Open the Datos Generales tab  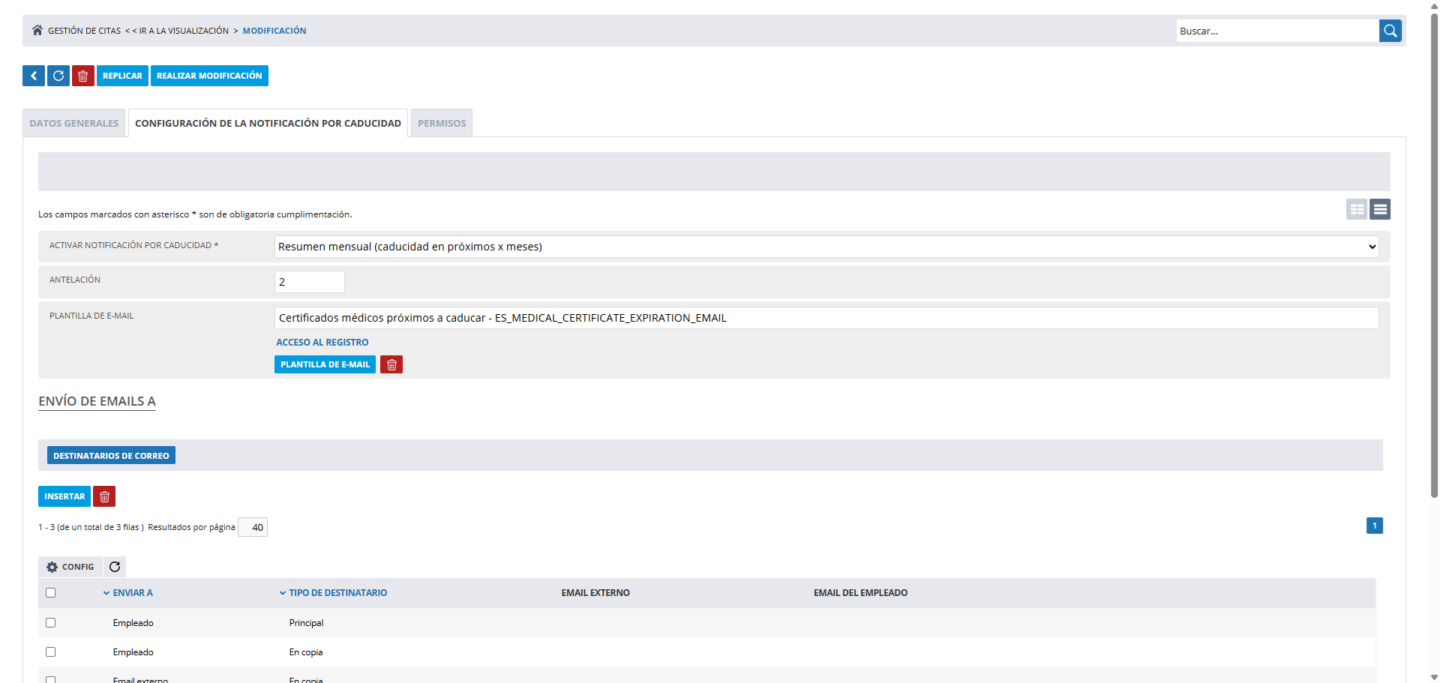(x=74, y=124)
